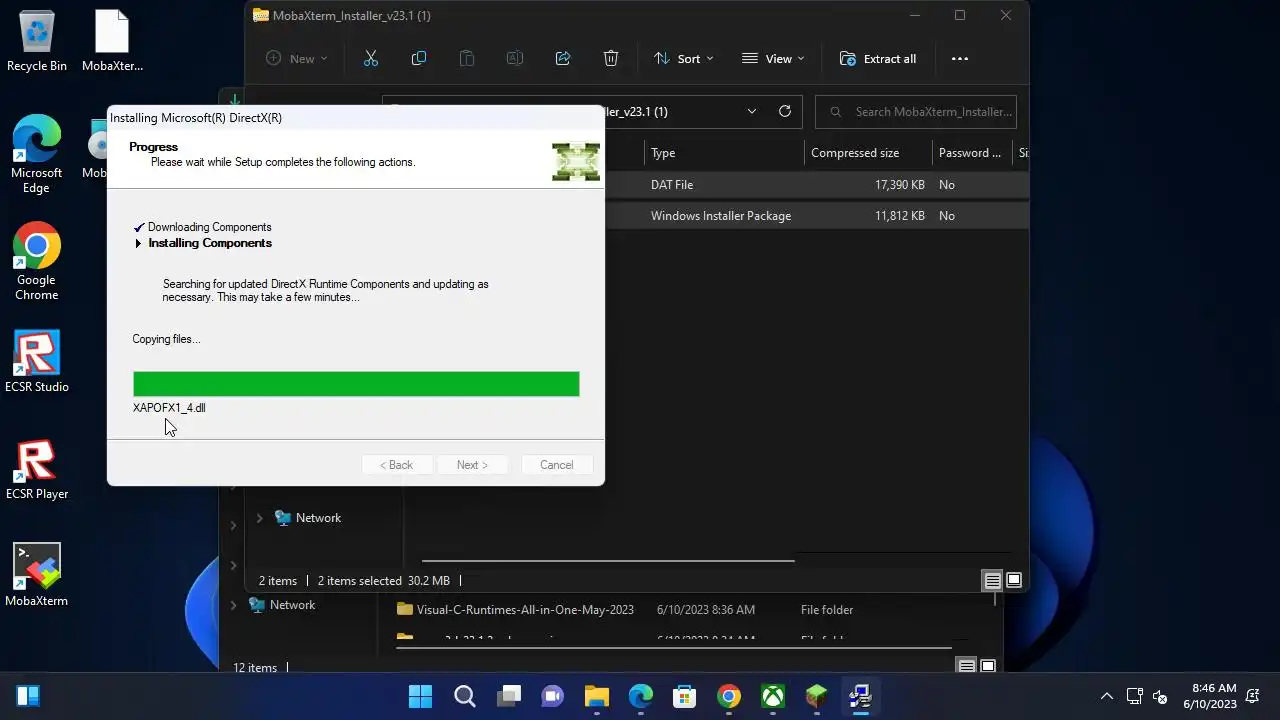Click the 11,812 KB size cell

900,216
